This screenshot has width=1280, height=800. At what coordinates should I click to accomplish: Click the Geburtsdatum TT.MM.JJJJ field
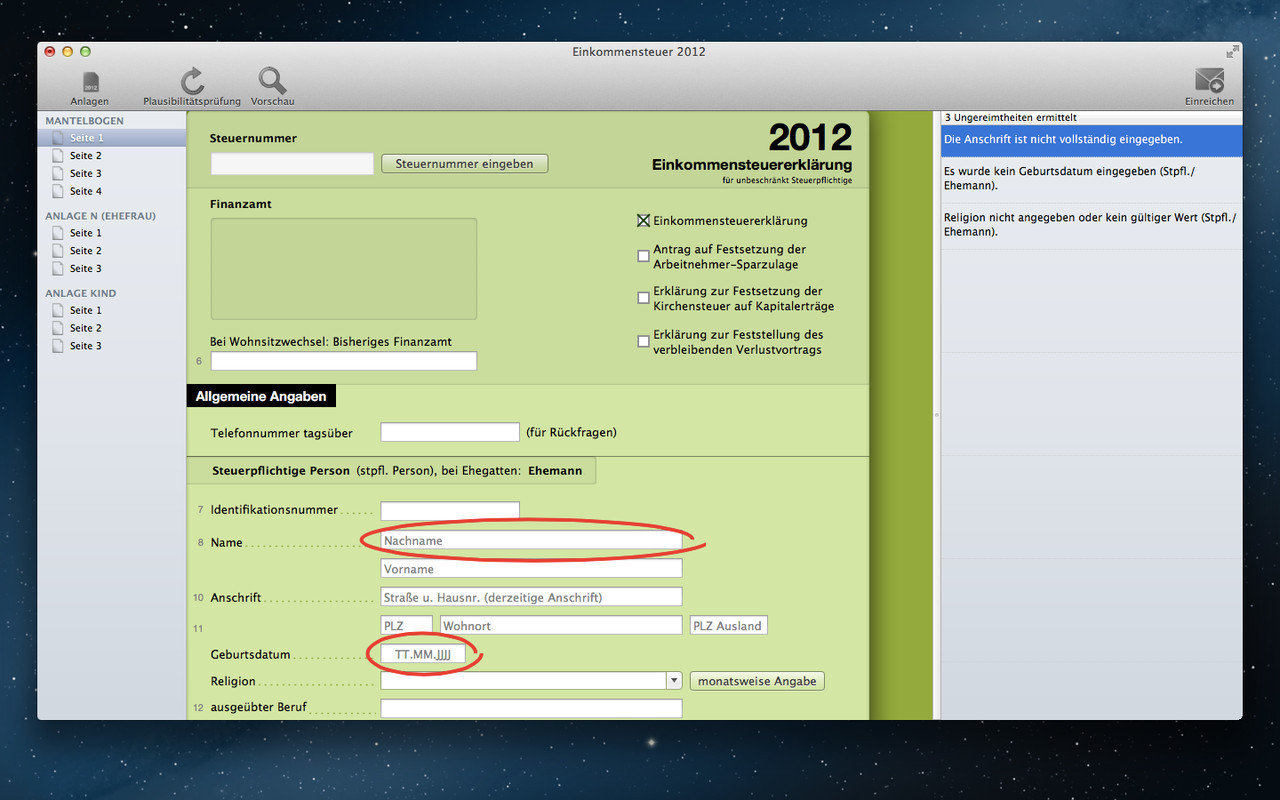(423, 654)
